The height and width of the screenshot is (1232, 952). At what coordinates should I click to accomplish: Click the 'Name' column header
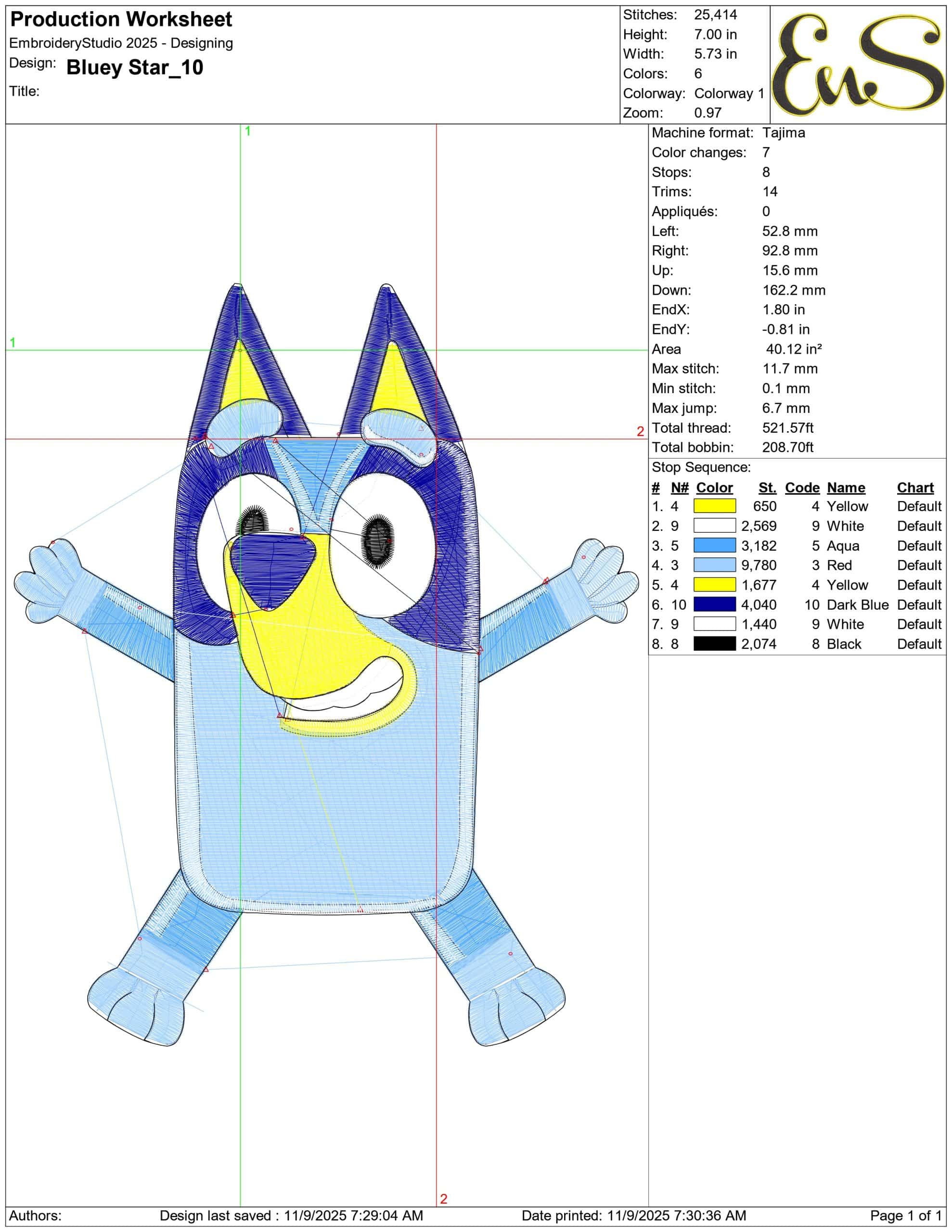846,488
